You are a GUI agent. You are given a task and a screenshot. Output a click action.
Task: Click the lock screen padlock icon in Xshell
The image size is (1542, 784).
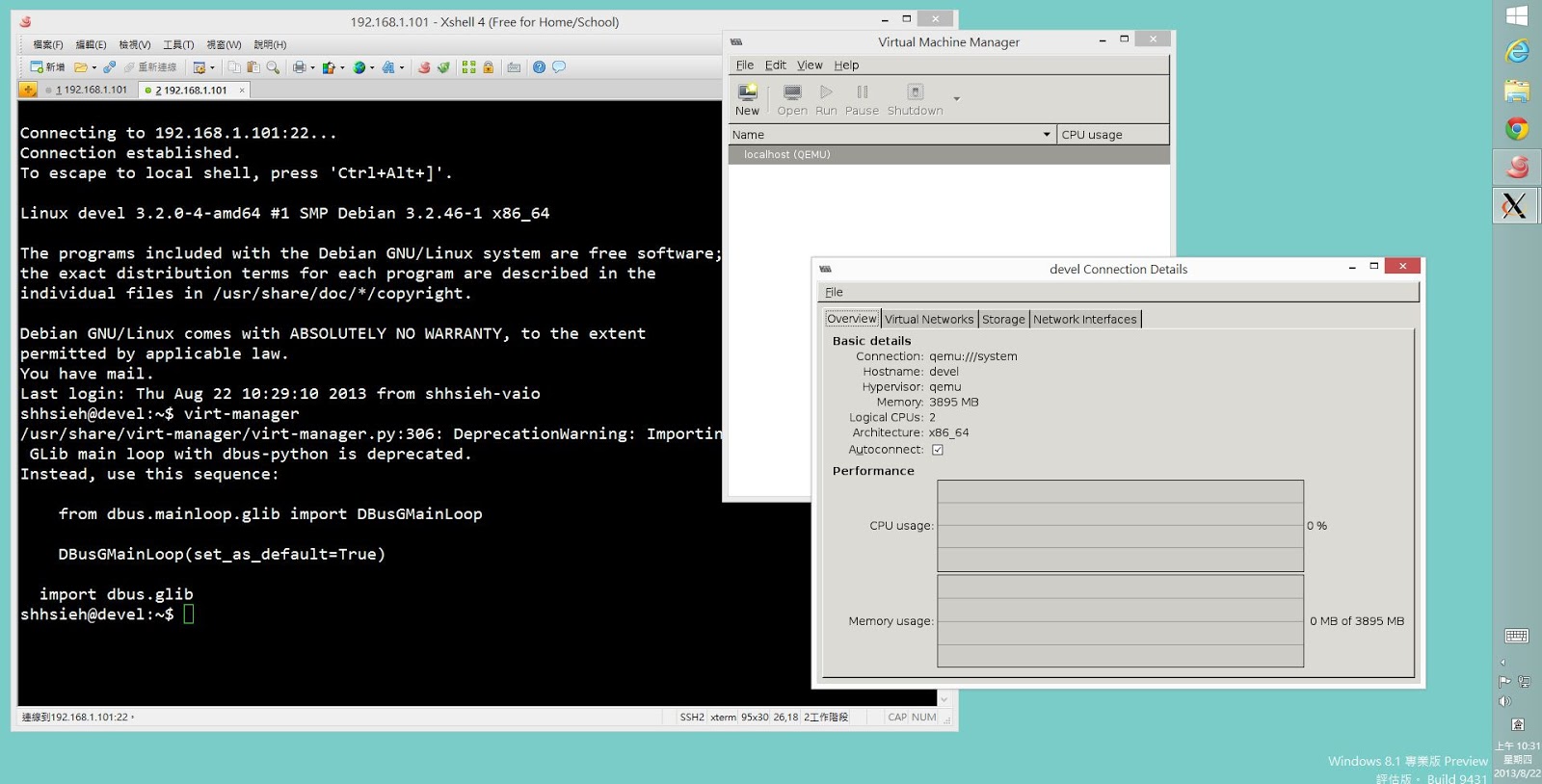pos(489,67)
